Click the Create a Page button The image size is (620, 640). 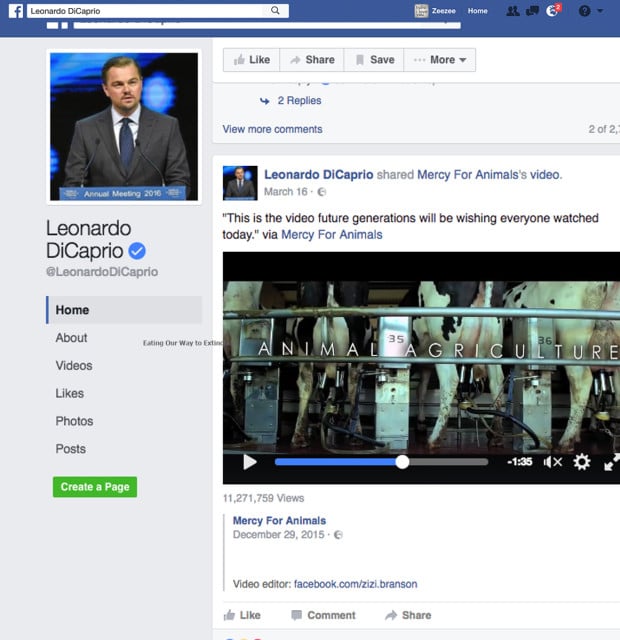pos(95,487)
